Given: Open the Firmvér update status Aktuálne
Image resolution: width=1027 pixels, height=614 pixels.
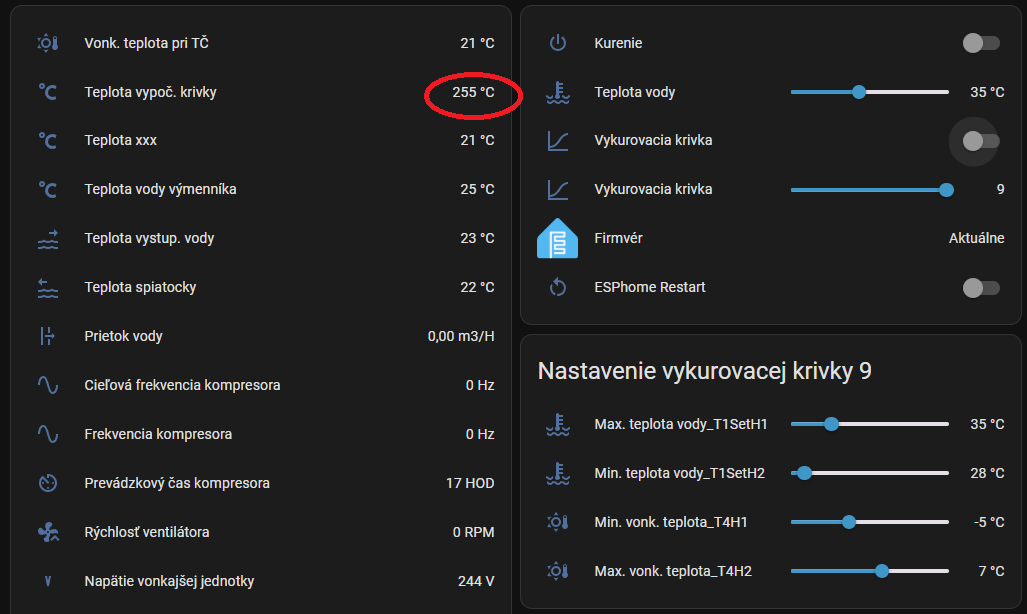Looking at the screenshot, I should (976, 239).
